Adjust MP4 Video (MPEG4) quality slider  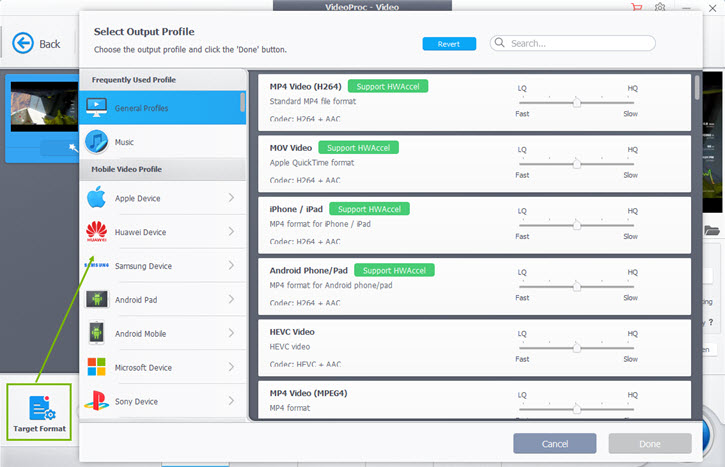click(576, 409)
